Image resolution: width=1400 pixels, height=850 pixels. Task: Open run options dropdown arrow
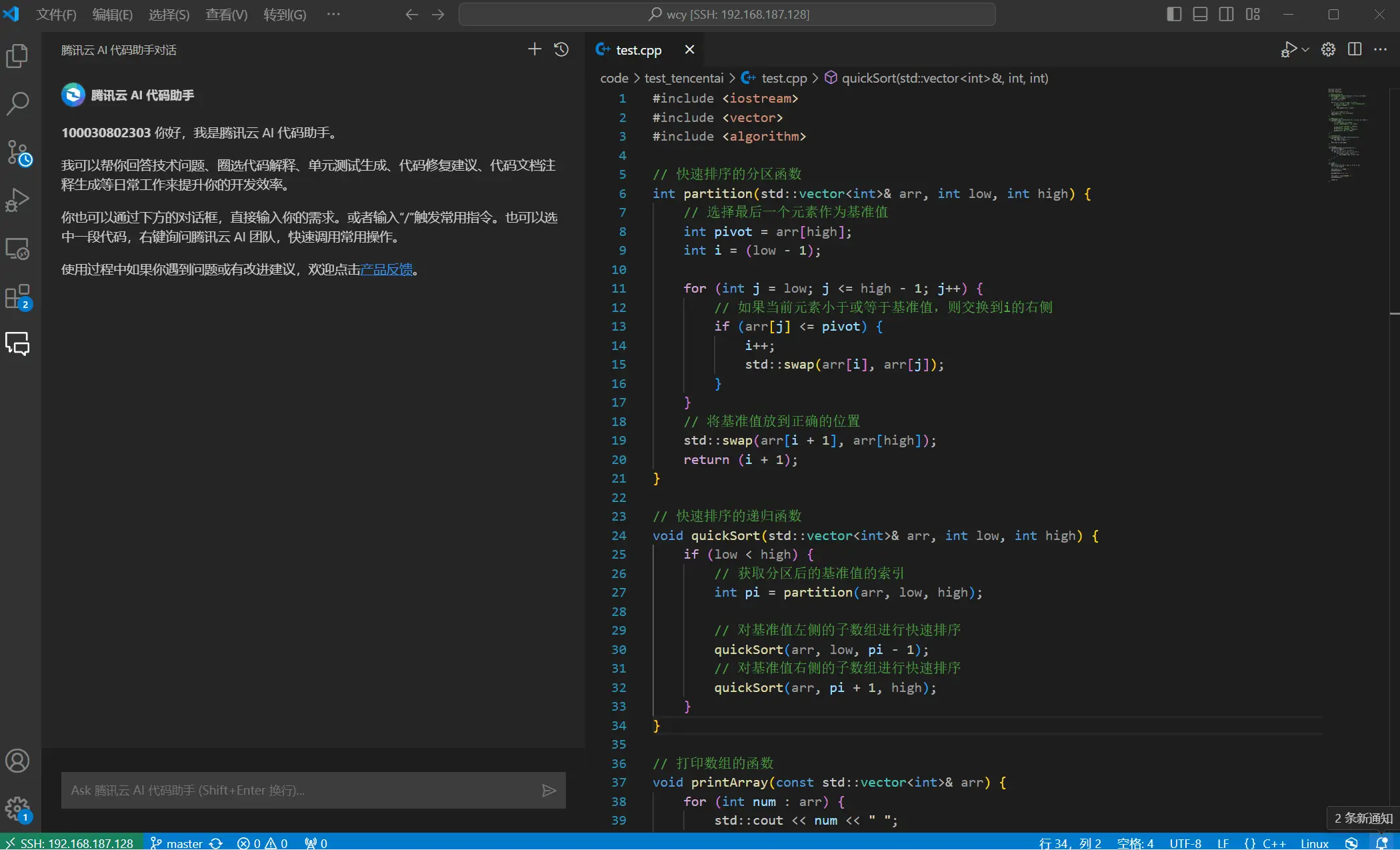(1305, 49)
